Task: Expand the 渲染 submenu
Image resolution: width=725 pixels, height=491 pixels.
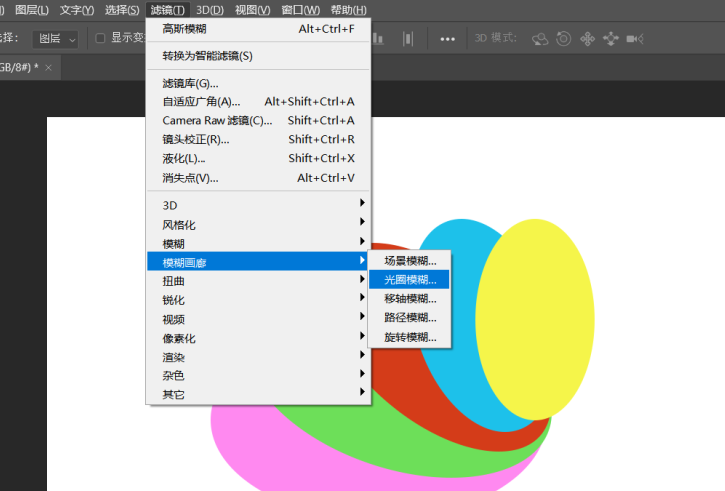Action: [258, 357]
